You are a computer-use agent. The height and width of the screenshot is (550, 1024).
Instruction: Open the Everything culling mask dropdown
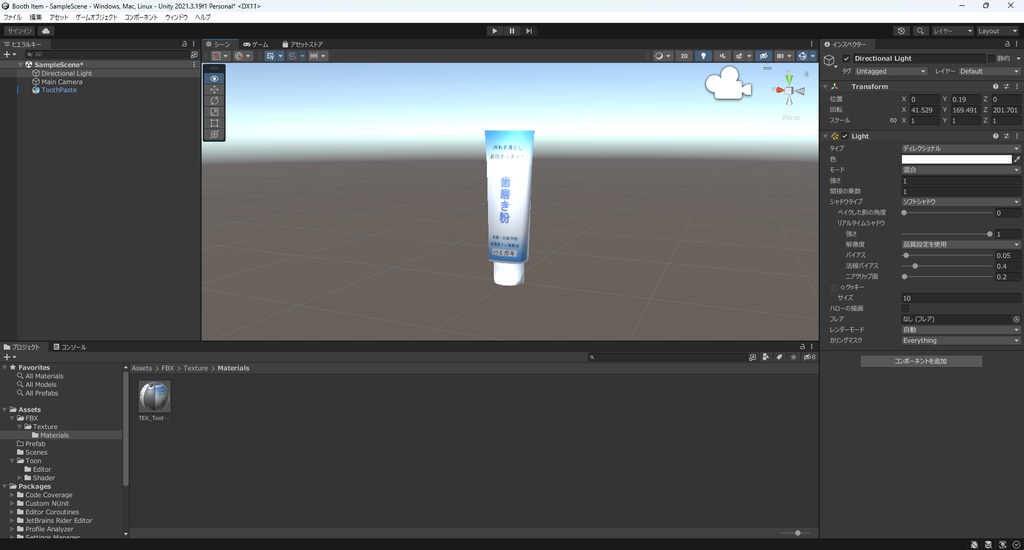[x=961, y=340]
